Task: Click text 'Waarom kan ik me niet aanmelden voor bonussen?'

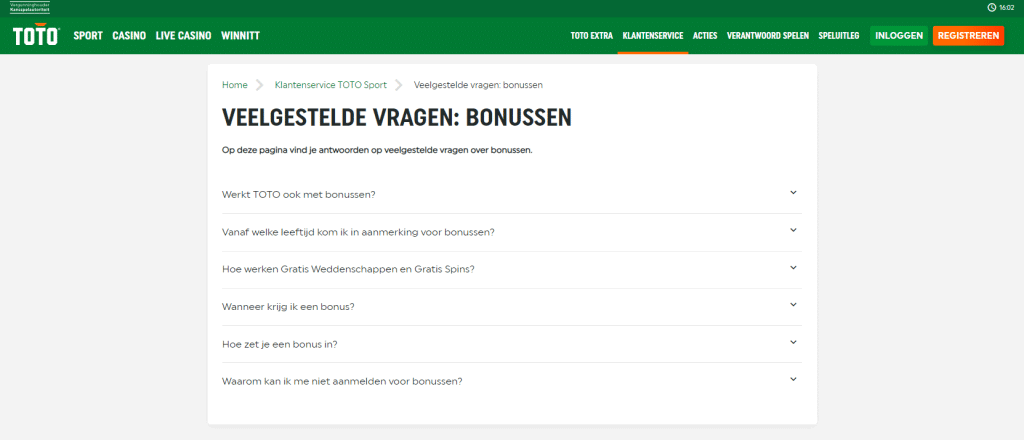Action: pos(342,381)
